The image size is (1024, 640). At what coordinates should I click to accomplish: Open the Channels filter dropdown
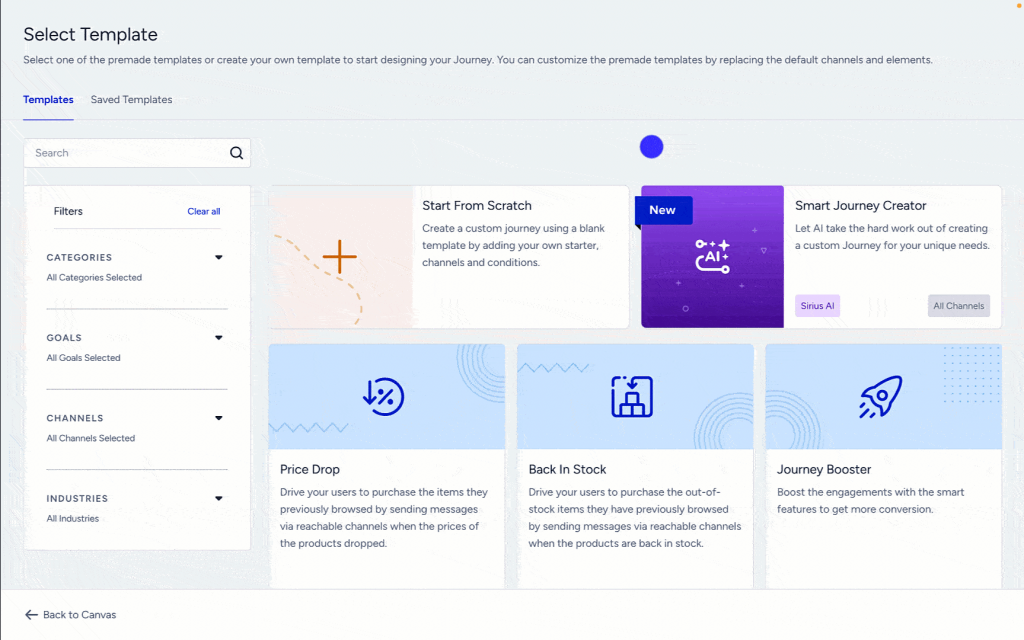[218, 418]
